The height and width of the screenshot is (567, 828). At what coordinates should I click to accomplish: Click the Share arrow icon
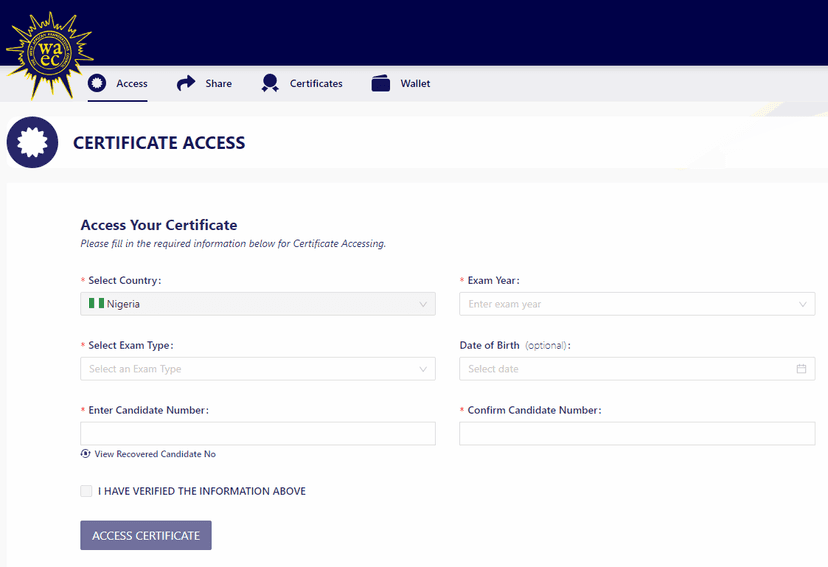coord(186,83)
